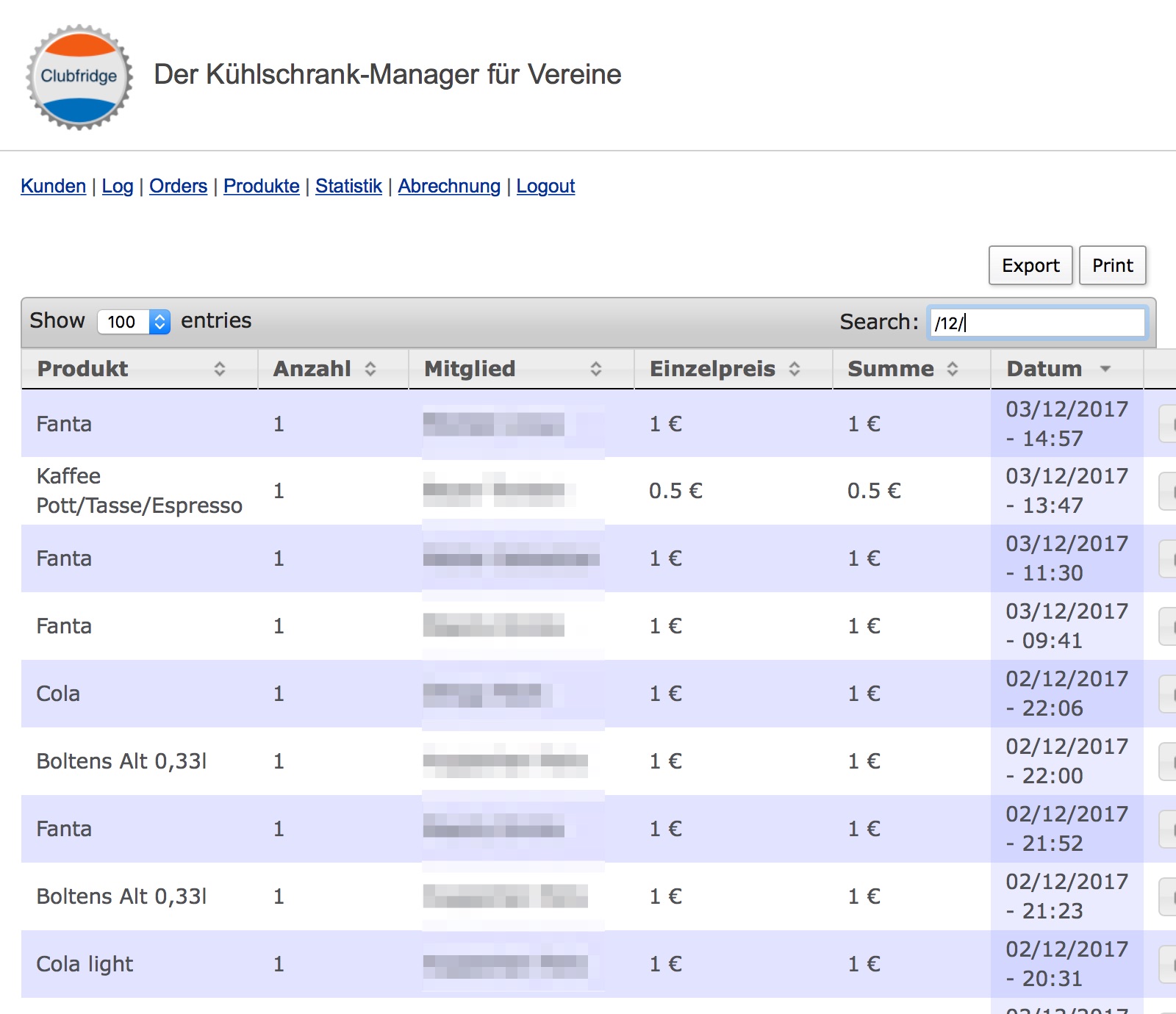View the Statistik page
The height and width of the screenshot is (1014, 1176).
[x=348, y=186]
